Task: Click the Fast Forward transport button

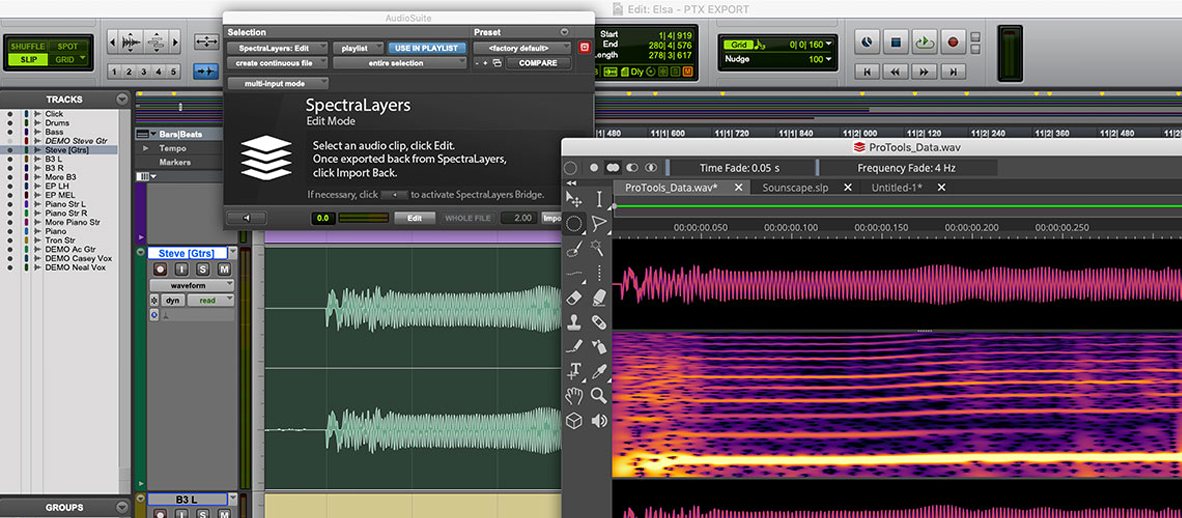Action: click(x=924, y=72)
